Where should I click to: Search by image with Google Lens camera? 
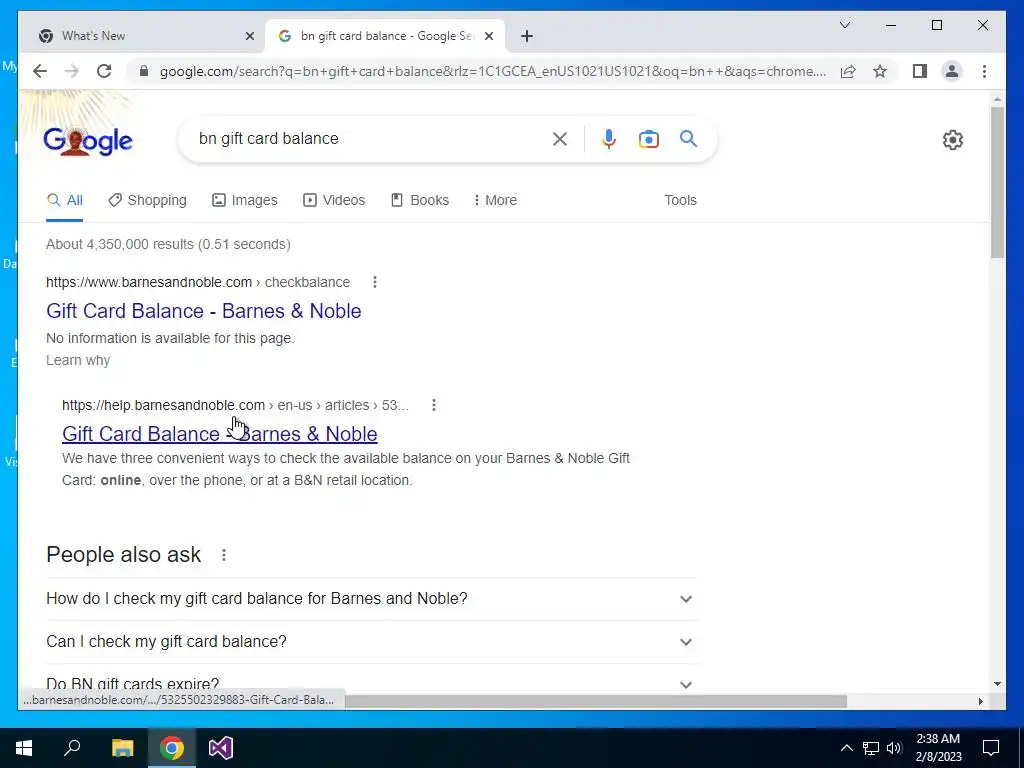(x=648, y=139)
